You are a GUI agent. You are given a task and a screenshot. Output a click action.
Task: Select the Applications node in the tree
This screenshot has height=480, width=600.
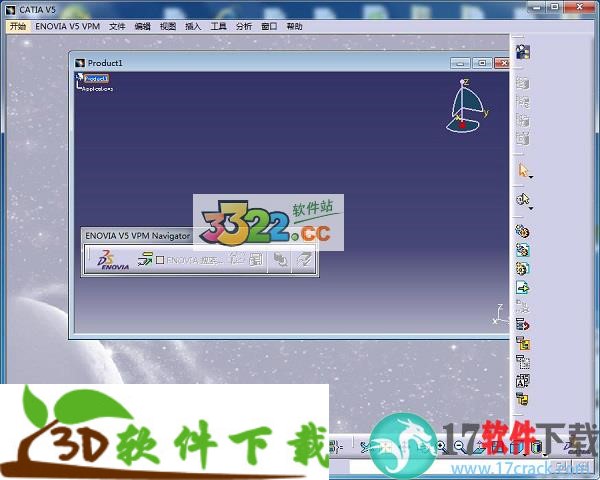click(98, 89)
